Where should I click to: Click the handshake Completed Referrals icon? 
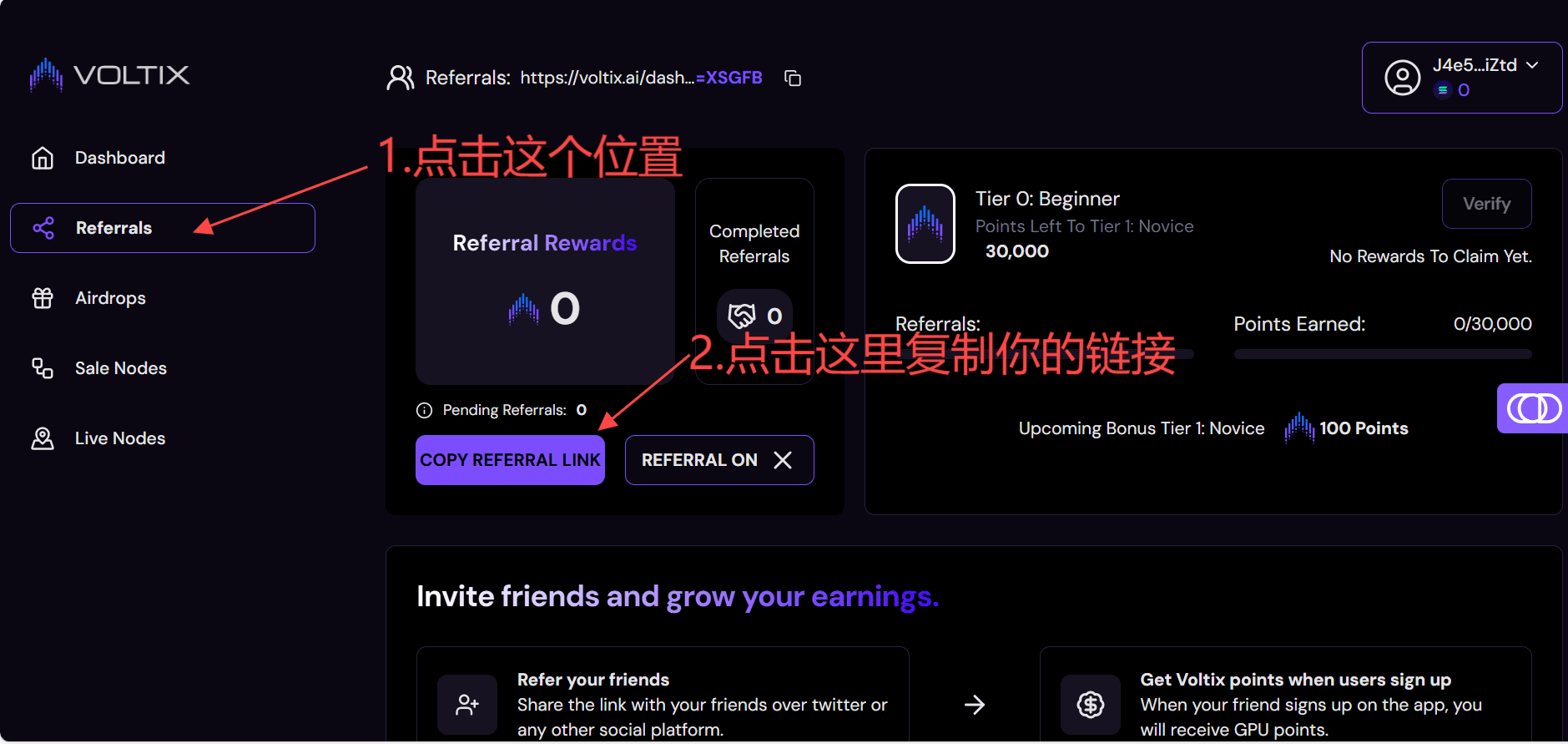click(742, 316)
